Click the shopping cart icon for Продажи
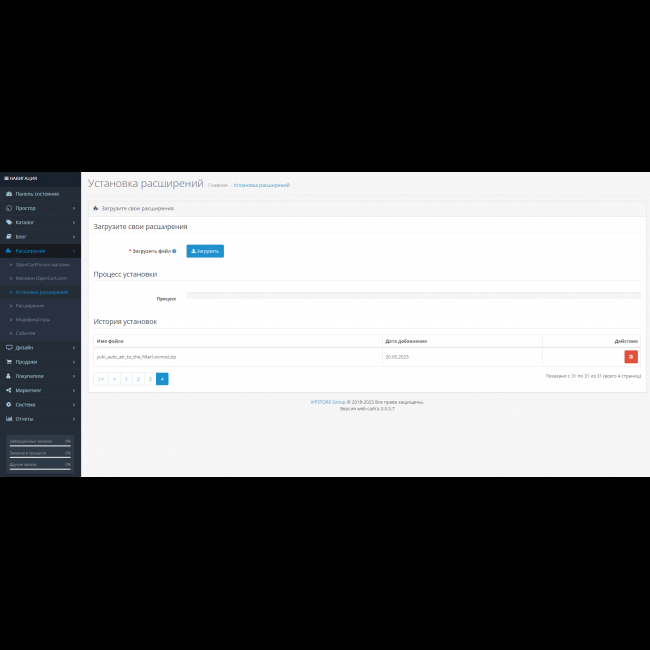The height and width of the screenshot is (650, 650). 9,362
